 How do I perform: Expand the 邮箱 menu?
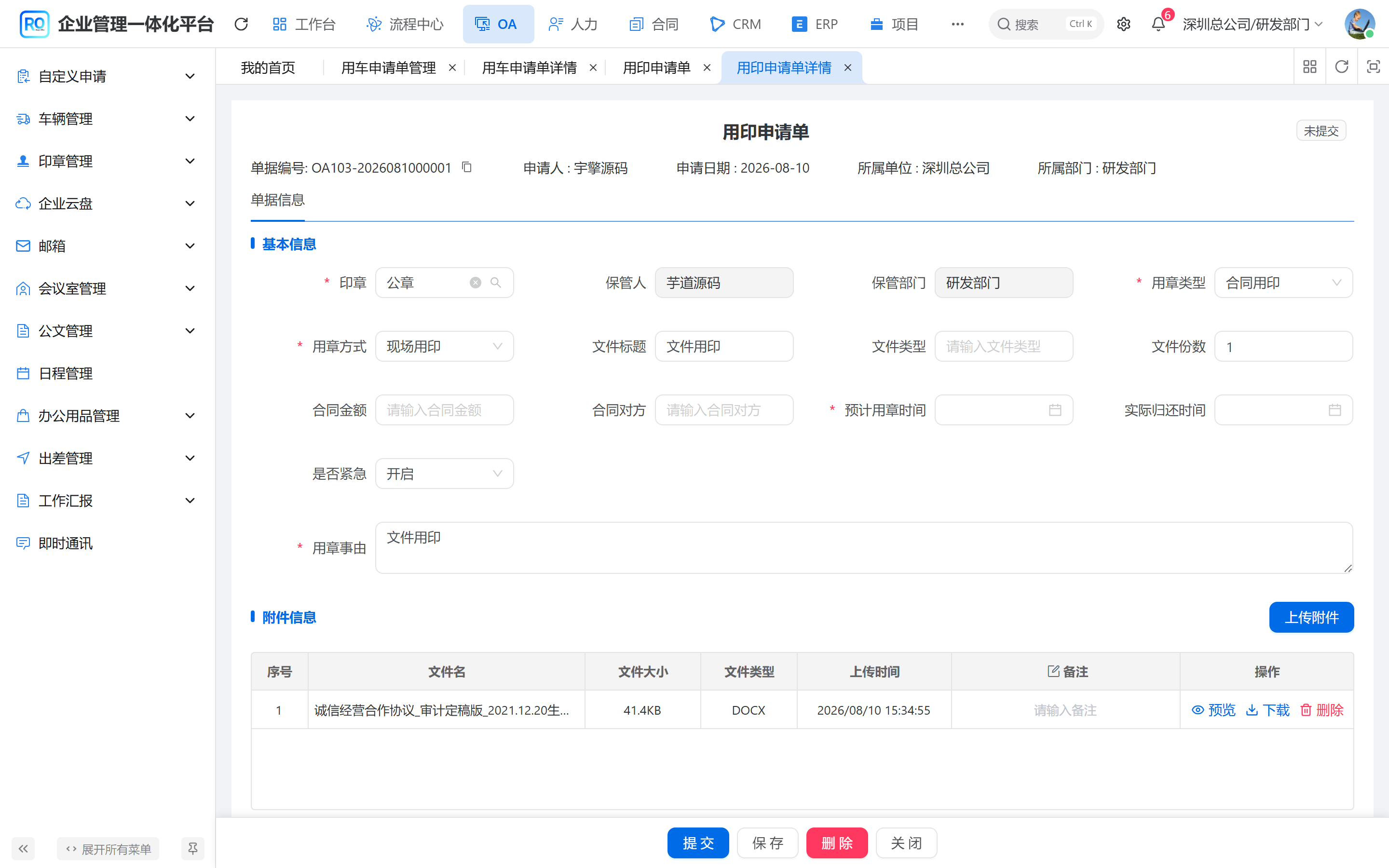pos(108,246)
